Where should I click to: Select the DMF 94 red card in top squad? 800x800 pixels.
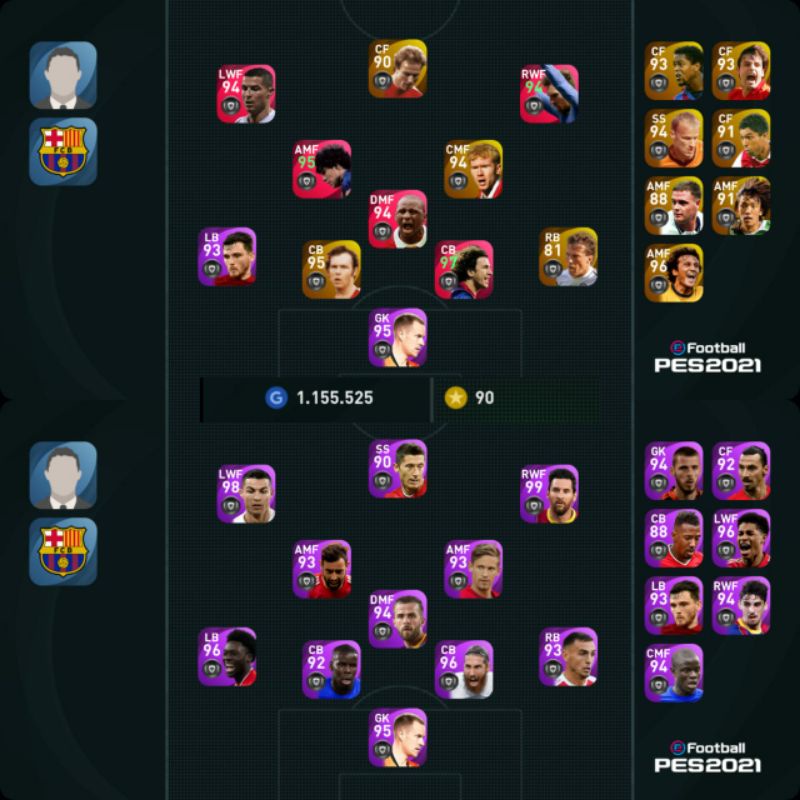[397, 219]
